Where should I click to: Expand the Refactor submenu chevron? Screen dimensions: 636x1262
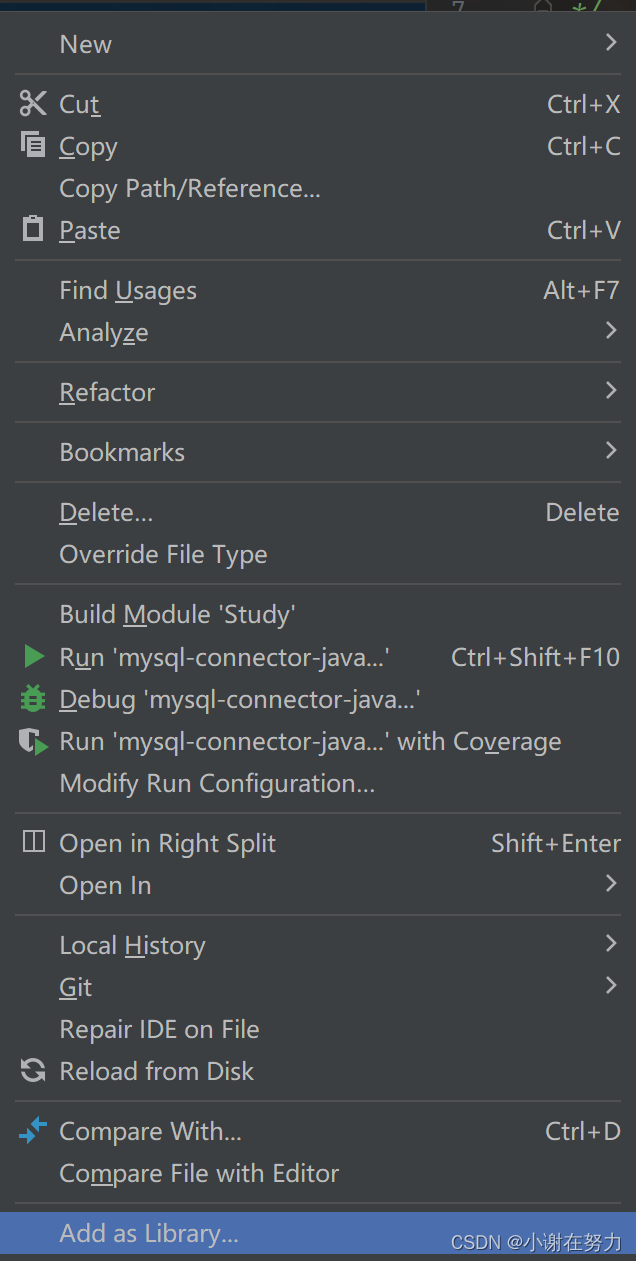(x=611, y=390)
